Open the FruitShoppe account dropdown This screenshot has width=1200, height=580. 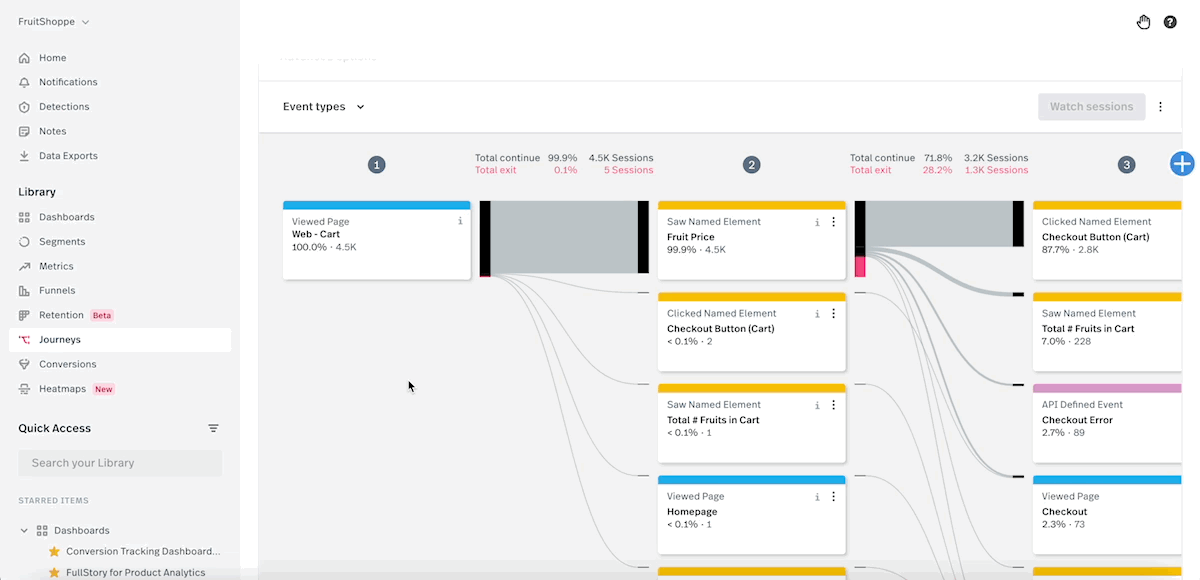tap(54, 22)
